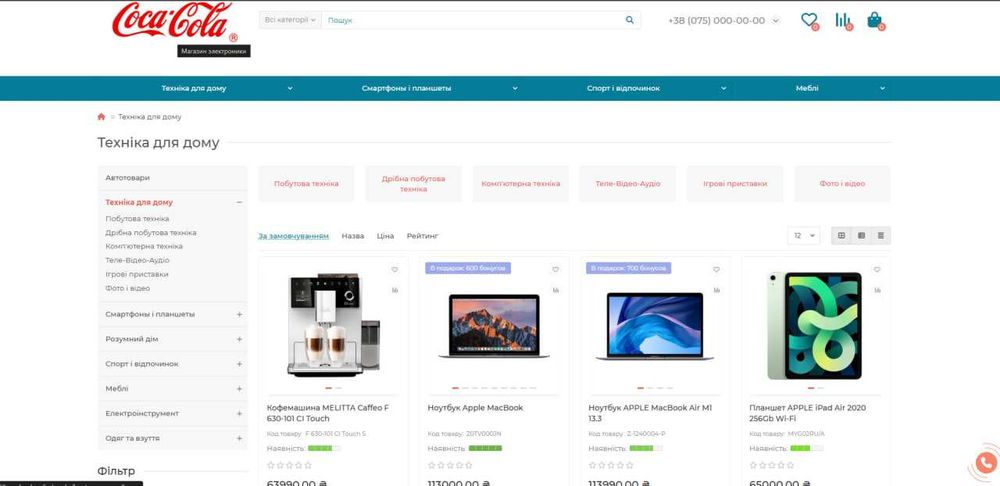
Task: Add Ноутбук Apple MacBook to wishlist
Action: click(555, 270)
